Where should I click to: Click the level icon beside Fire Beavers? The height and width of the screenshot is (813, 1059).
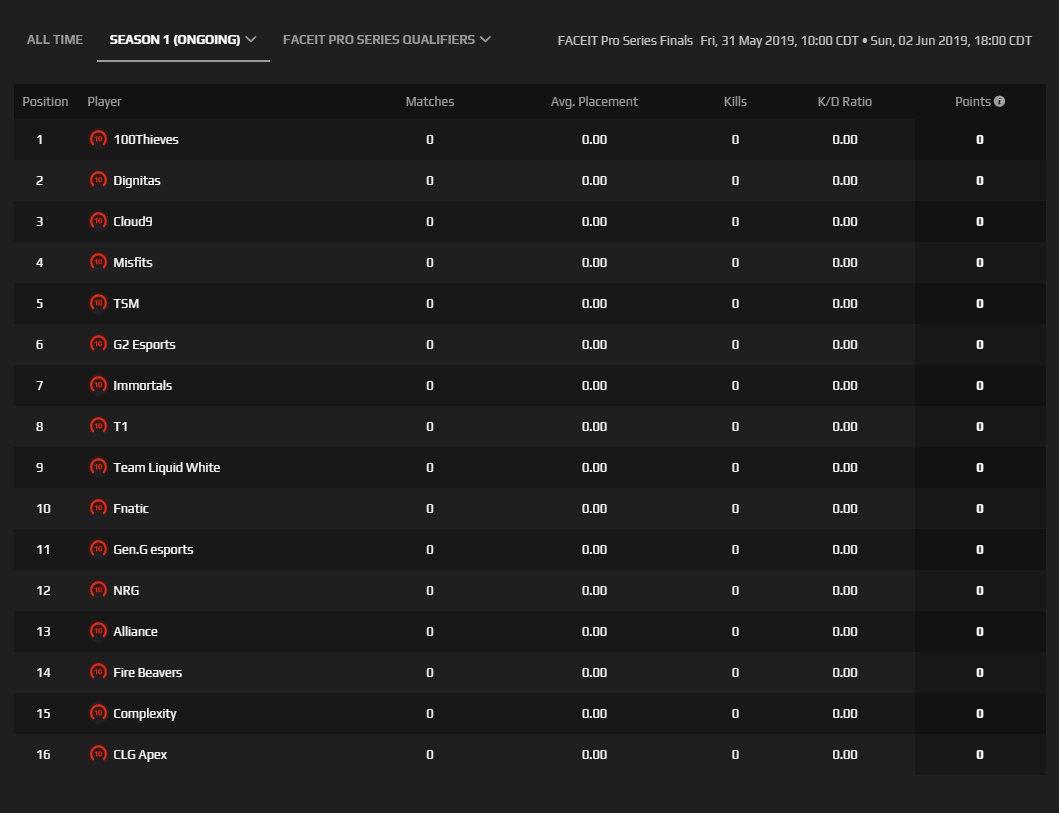[98, 672]
